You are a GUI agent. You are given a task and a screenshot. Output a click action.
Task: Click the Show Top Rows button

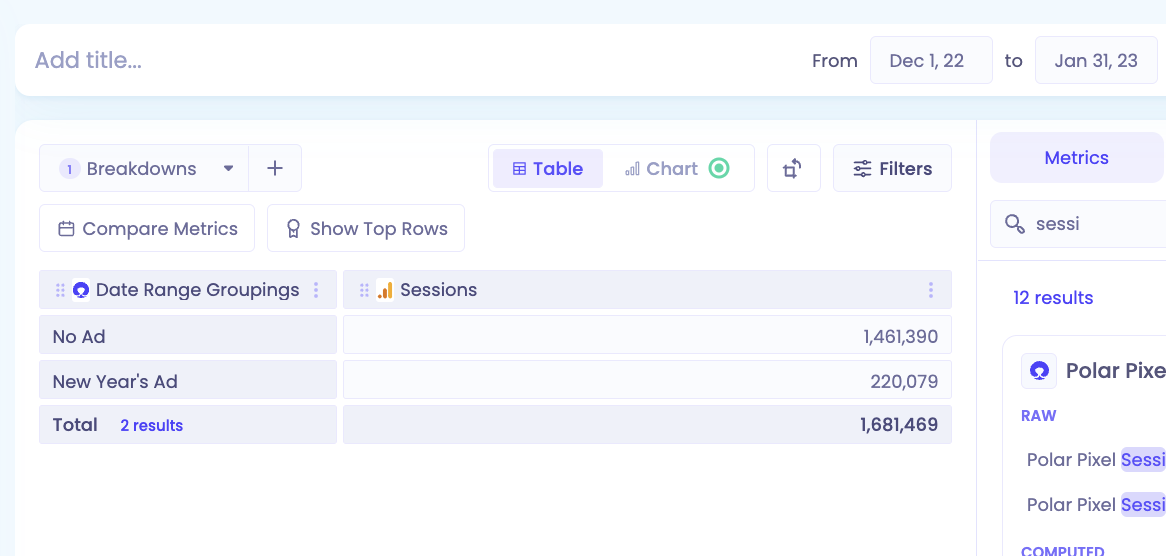tap(366, 228)
